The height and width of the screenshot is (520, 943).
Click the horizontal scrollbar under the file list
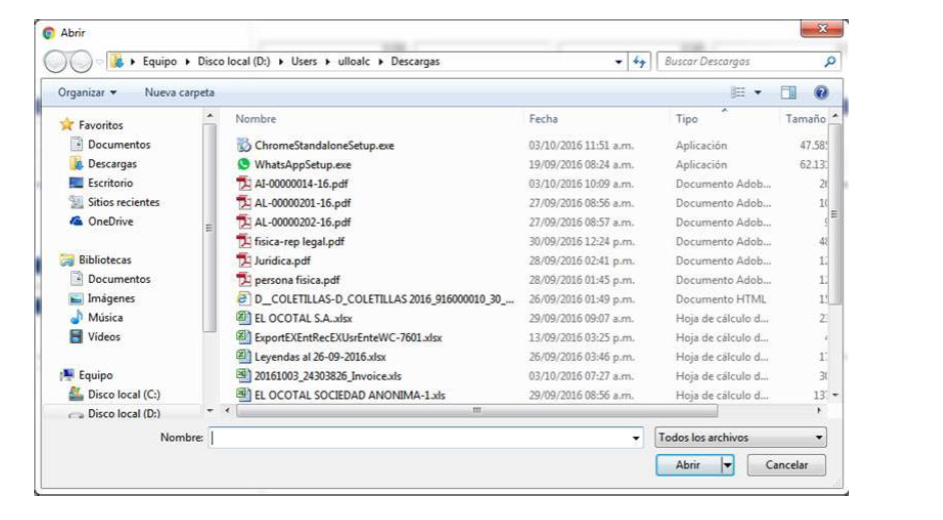[x=476, y=410]
